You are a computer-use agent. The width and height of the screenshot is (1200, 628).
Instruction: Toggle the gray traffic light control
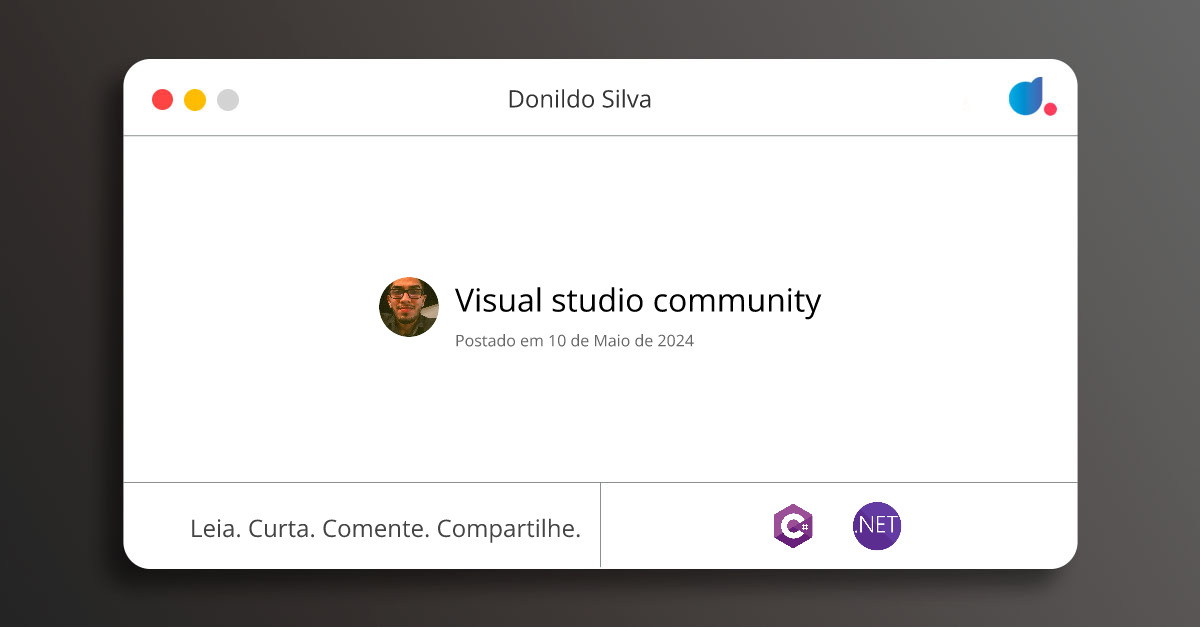point(228,99)
